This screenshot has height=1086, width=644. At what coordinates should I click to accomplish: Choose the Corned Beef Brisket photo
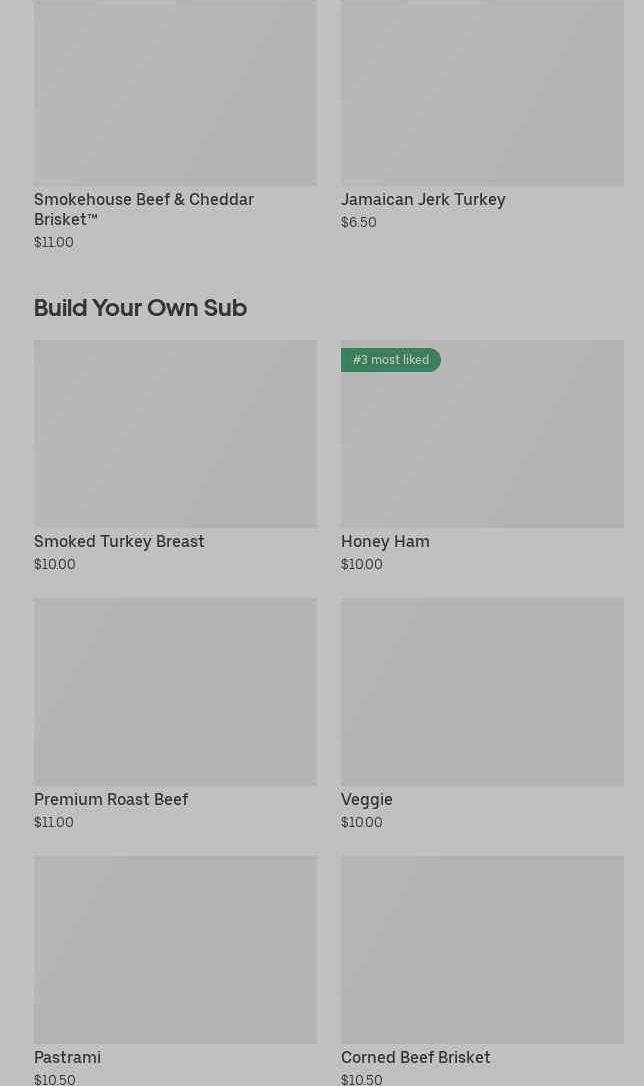click(482, 949)
